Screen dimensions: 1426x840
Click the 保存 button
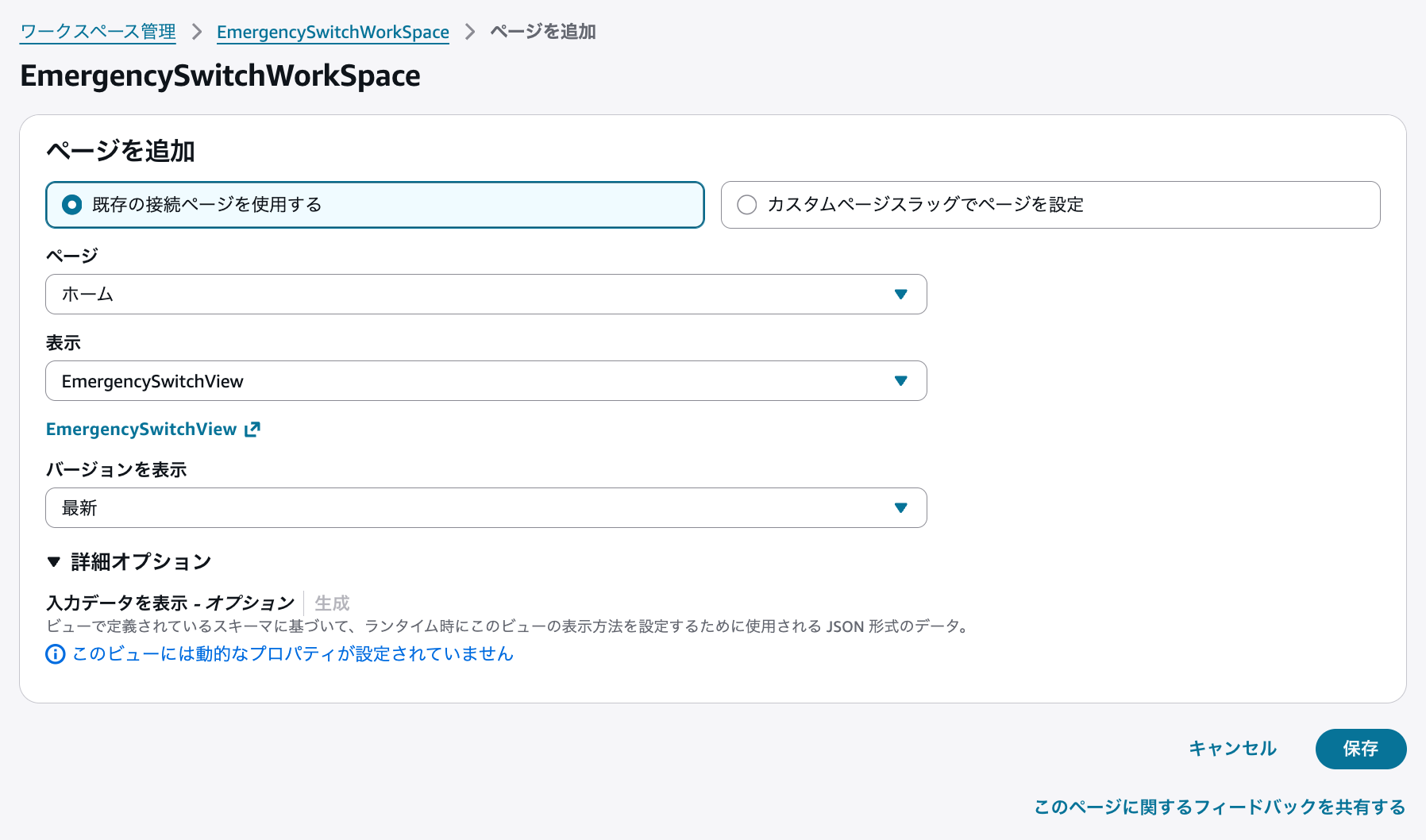[x=1360, y=749]
